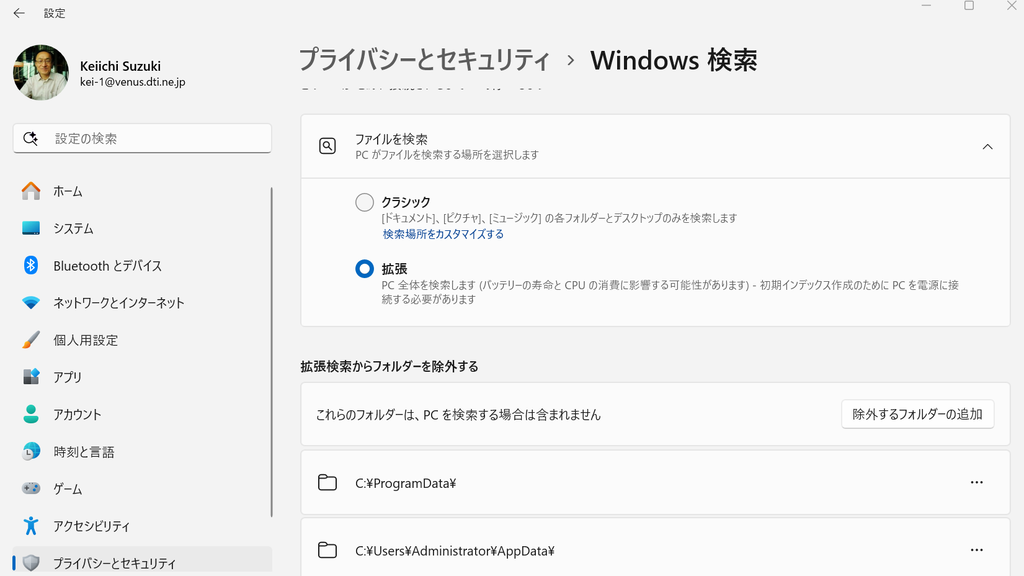Viewport: 1024px width, 576px height.
Task: Click the ゲーム controller icon
Action: (x=31, y=488)
